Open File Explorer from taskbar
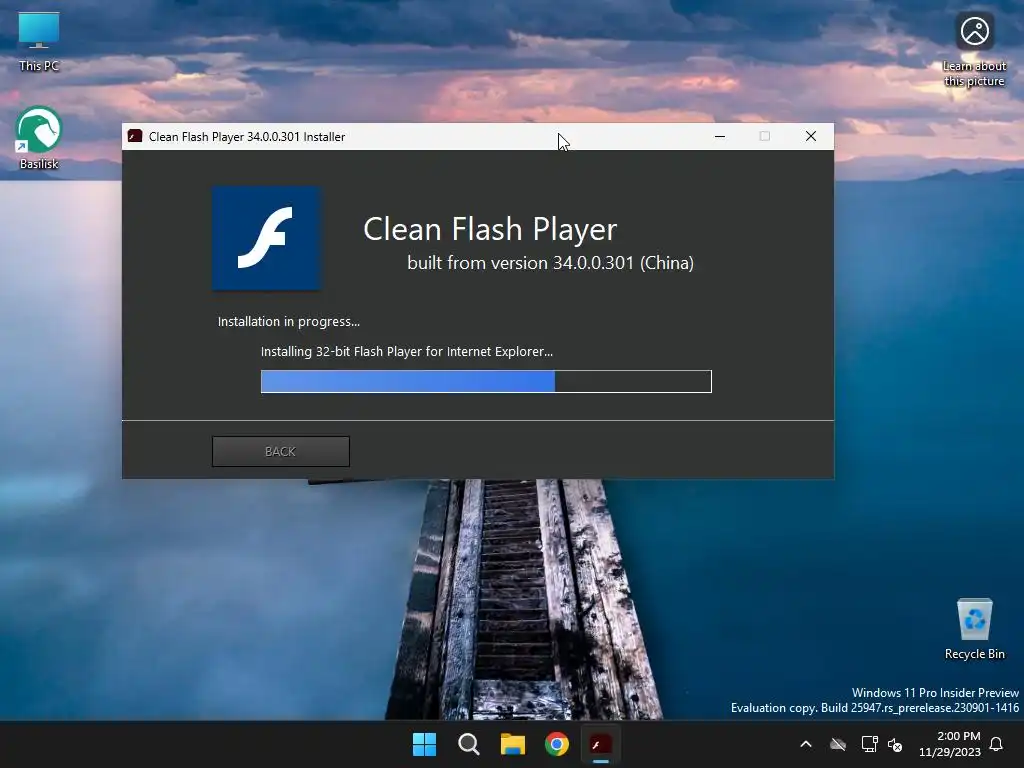1024x768 pixels. [513, 744]
